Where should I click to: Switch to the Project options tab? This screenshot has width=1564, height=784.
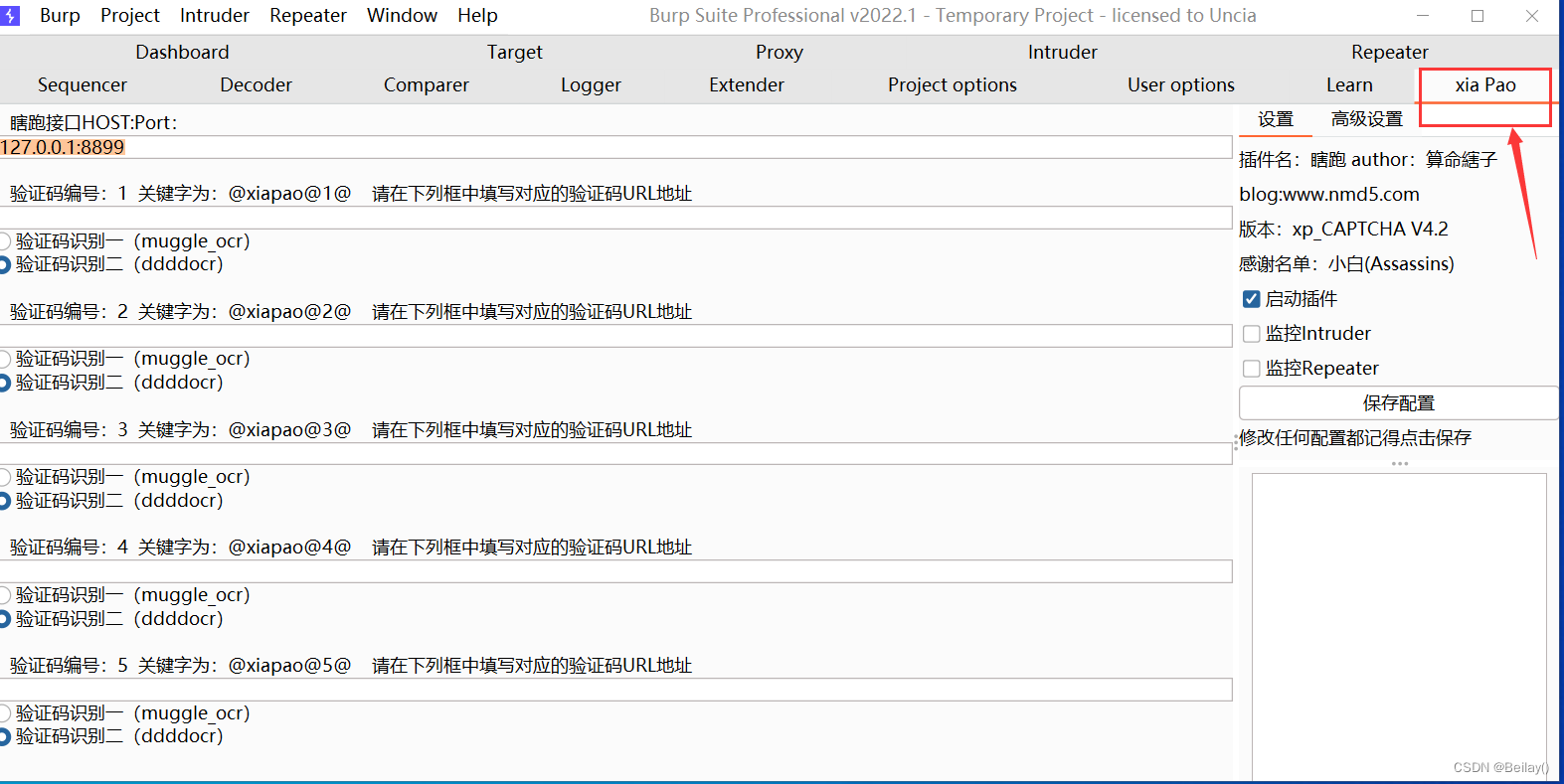click(x=953, y=84)
